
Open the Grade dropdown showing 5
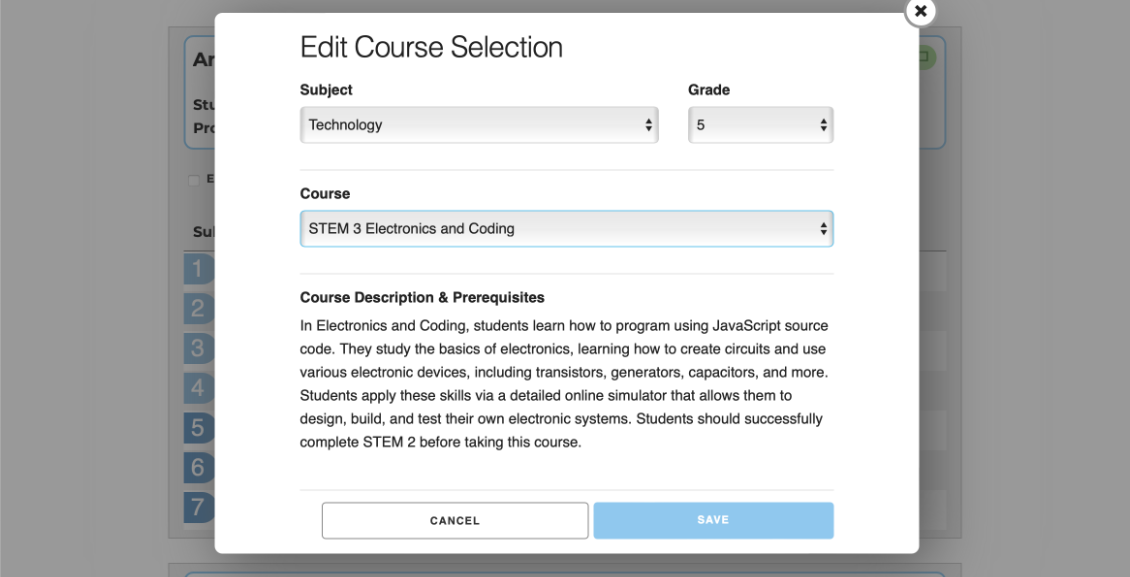(x=761, y=125)
